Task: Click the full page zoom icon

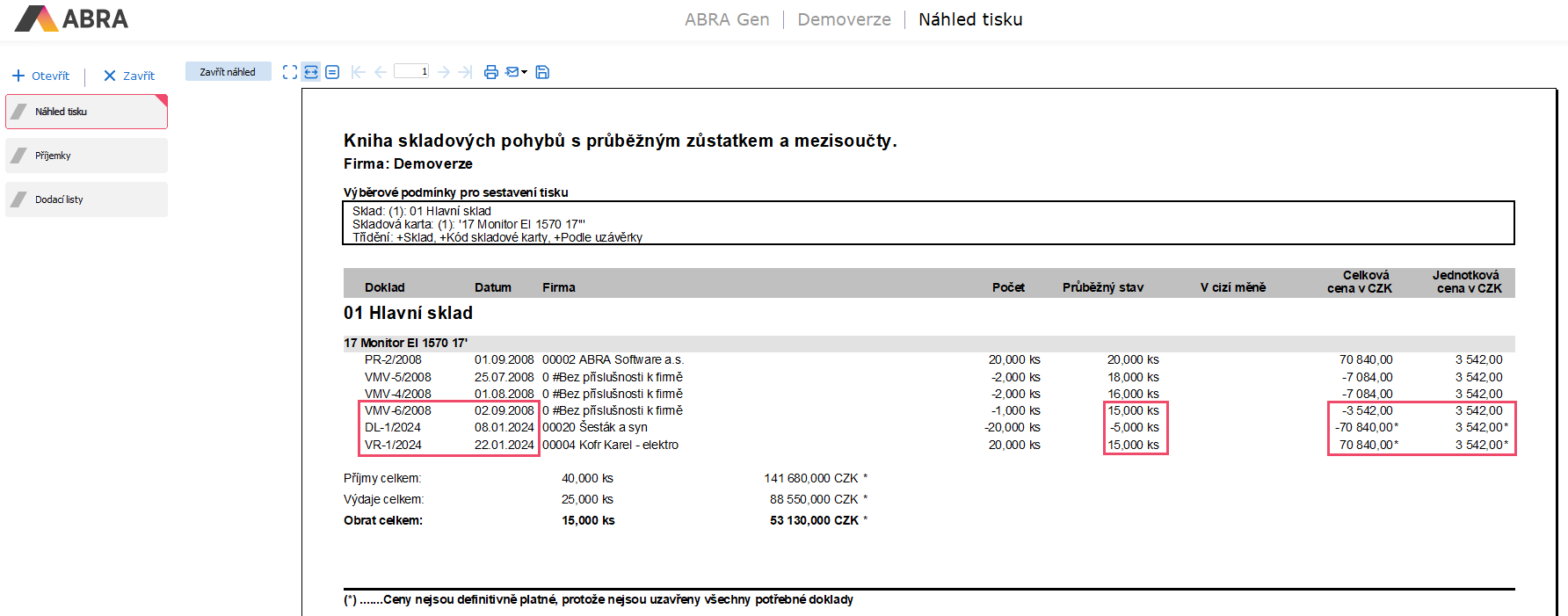Action: [290, 72]
